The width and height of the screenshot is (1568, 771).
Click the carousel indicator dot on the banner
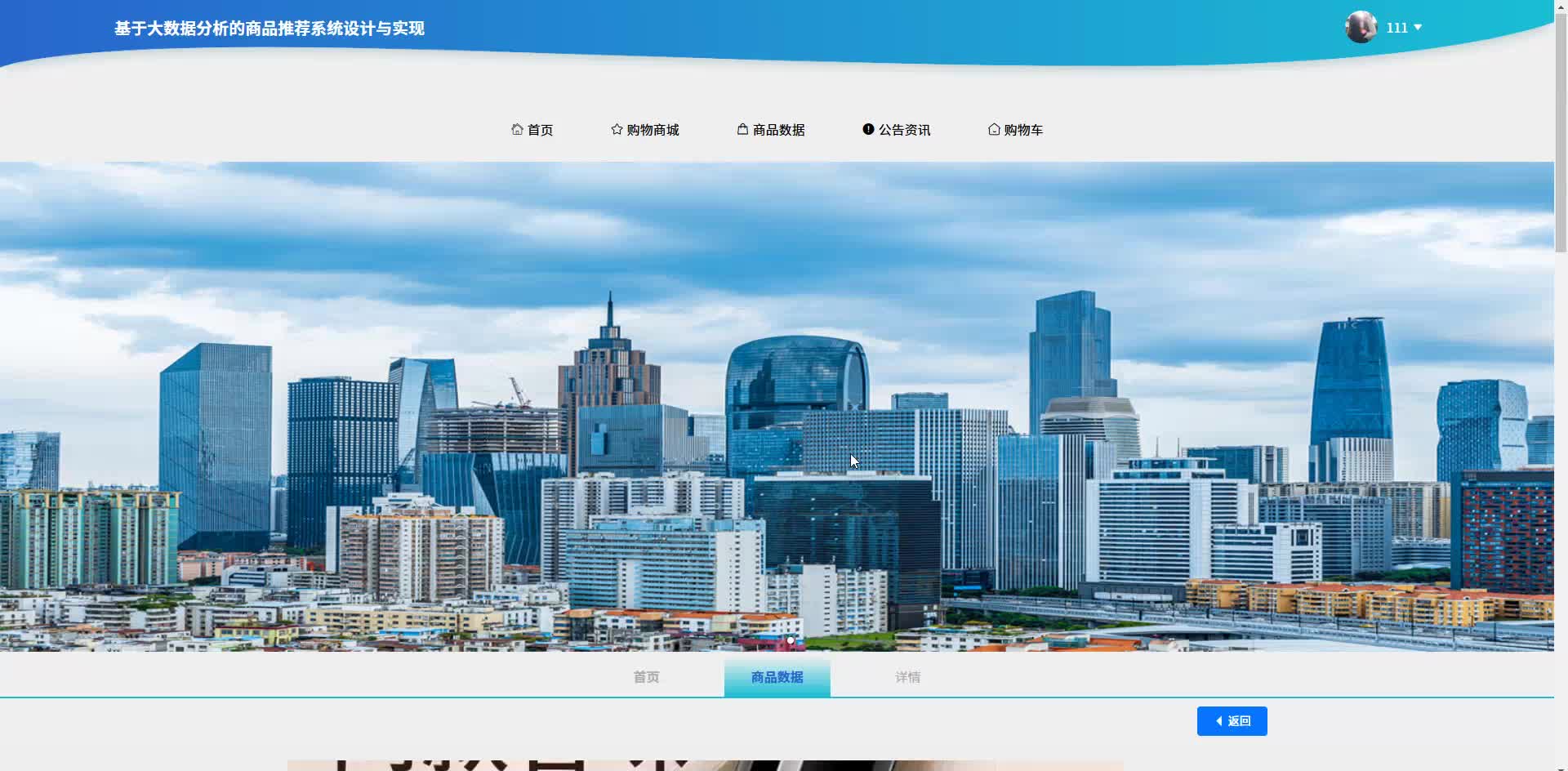pos(791,640)
